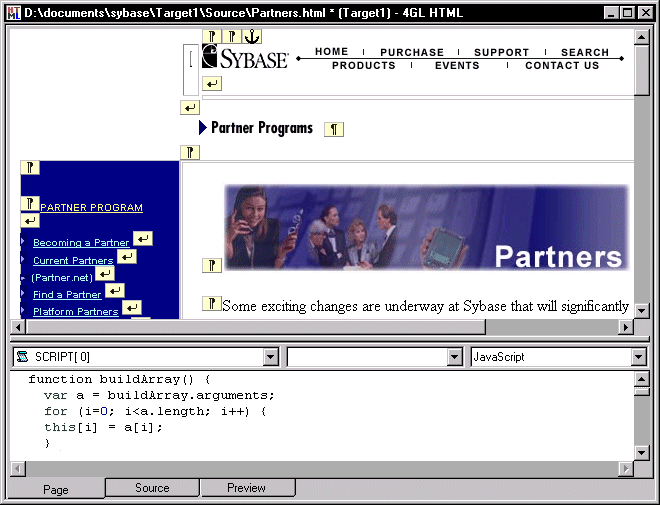Open the SCRIPT[0] object dropdown
The image size is (660, 505).
(x=270, y=357)
